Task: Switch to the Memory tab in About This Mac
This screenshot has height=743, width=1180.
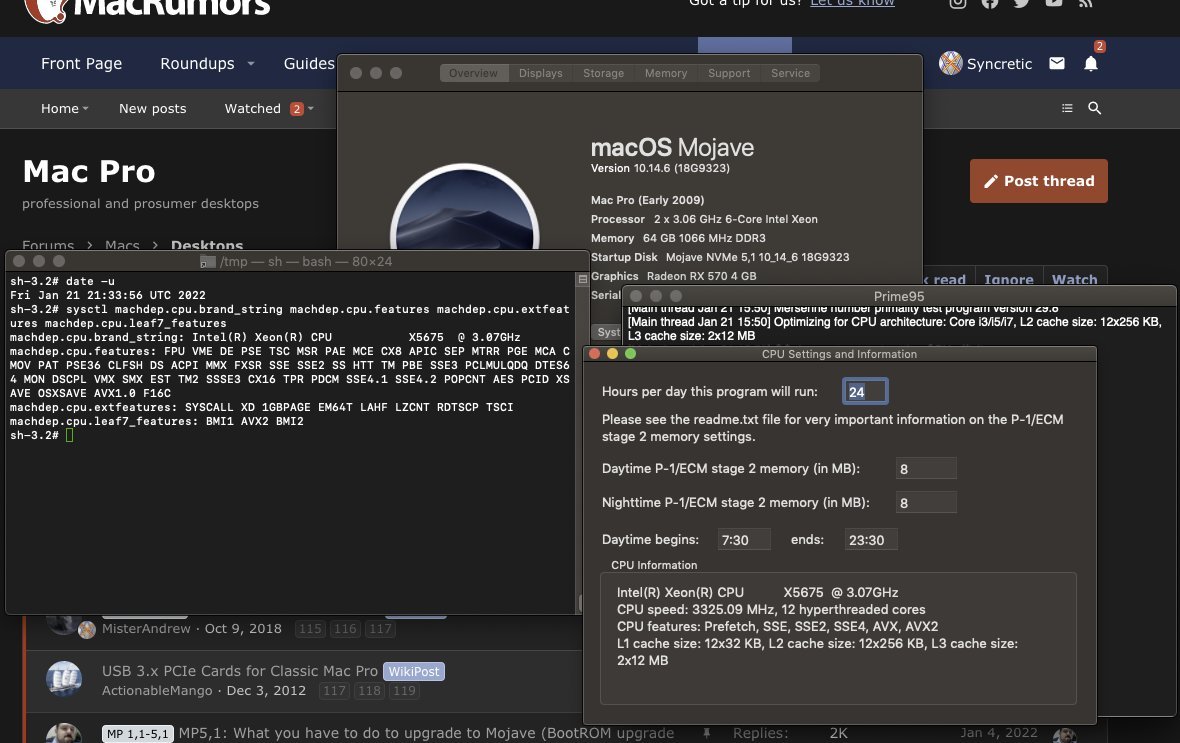Action: pyautogui.click(x=666, y=73)
